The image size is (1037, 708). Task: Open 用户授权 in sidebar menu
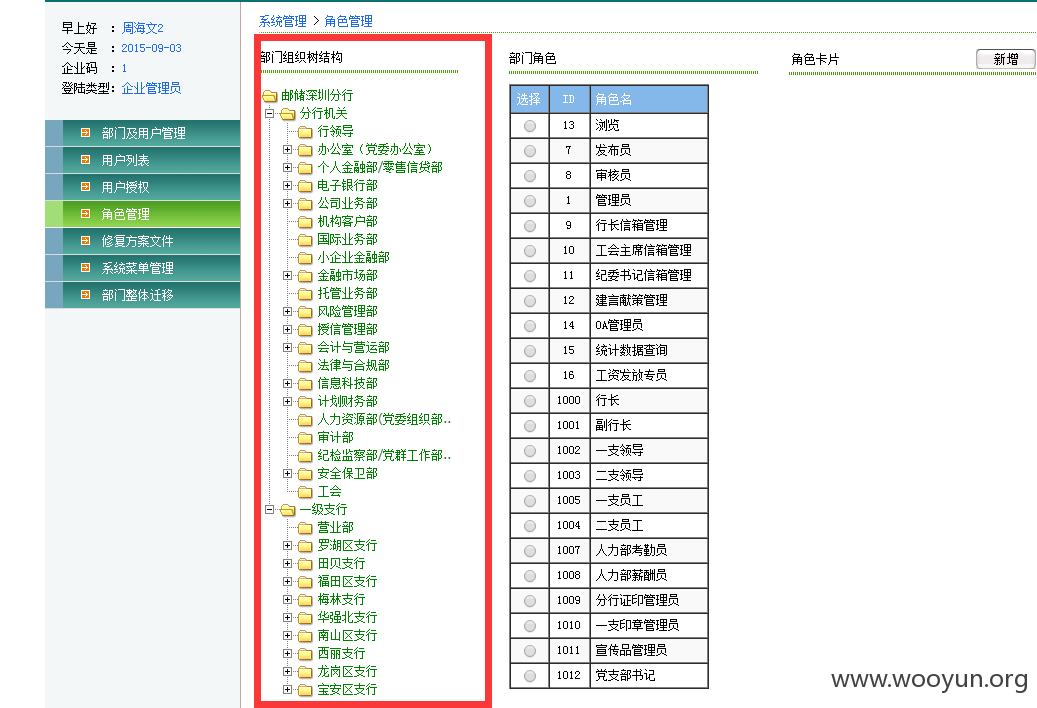[143, 187]
